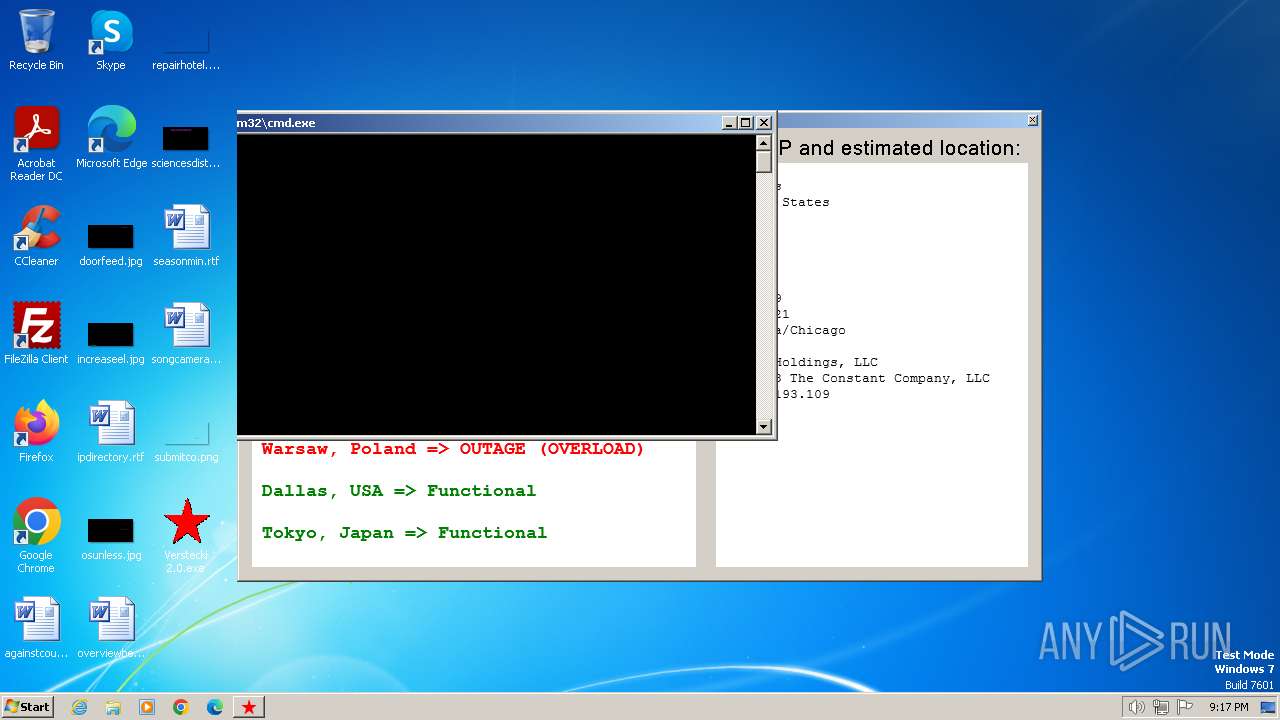
Task: Open seasonmin.rtf document icon
Action: [x=186, y=236]
